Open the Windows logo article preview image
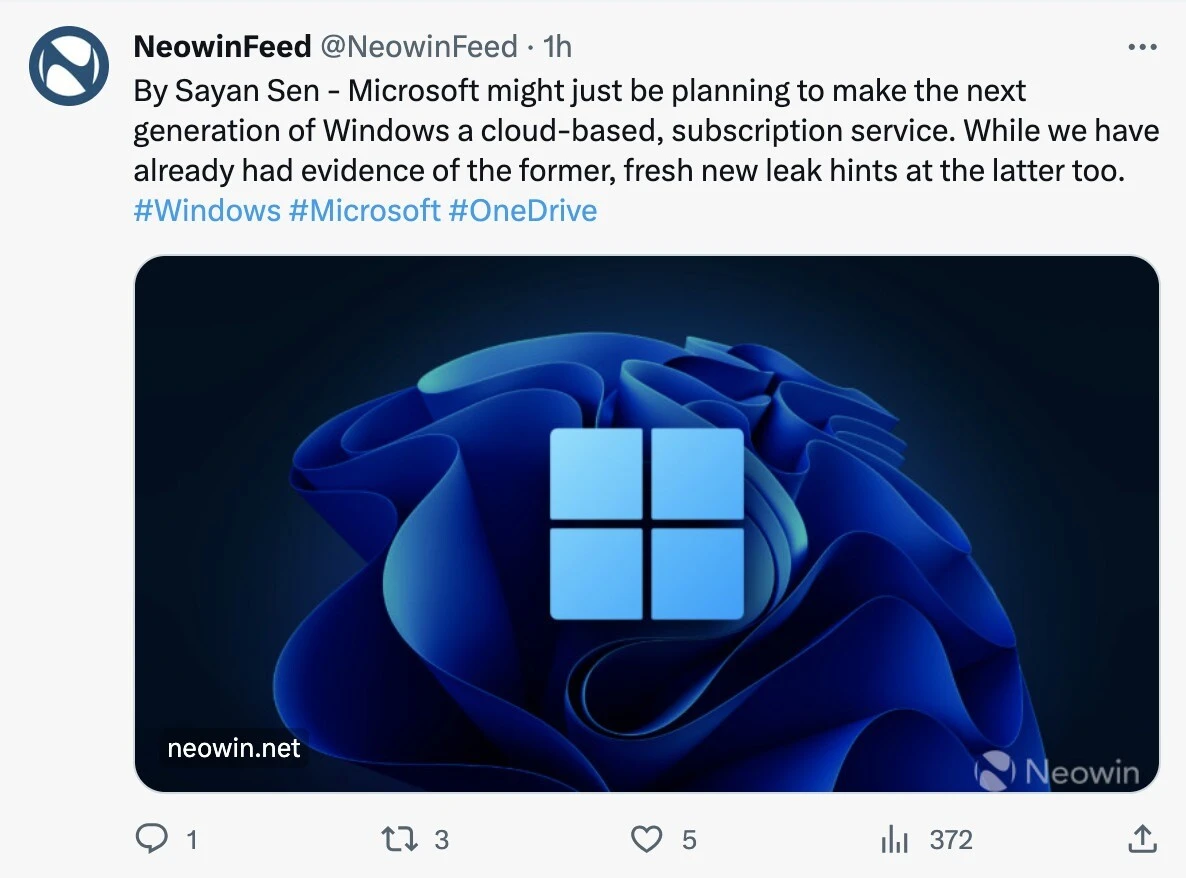1186x878 pixels. 646,523
